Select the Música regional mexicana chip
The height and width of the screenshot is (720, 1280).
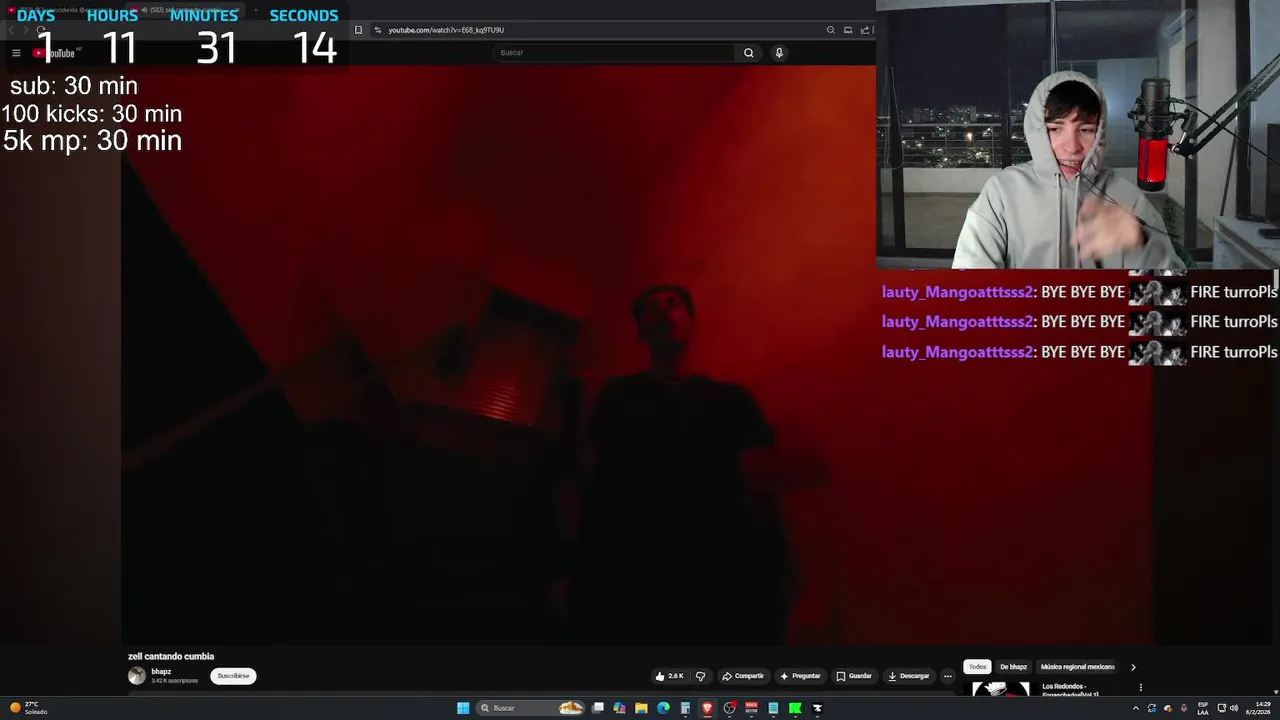pyautogui.click(x=1077, y=667)
